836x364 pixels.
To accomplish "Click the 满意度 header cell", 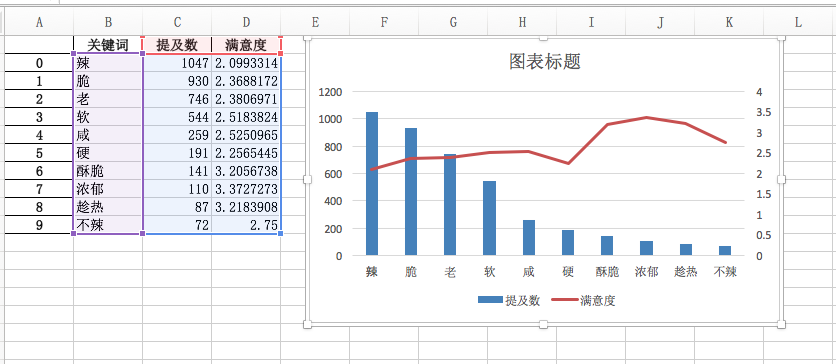I will [x=246, y=45].
